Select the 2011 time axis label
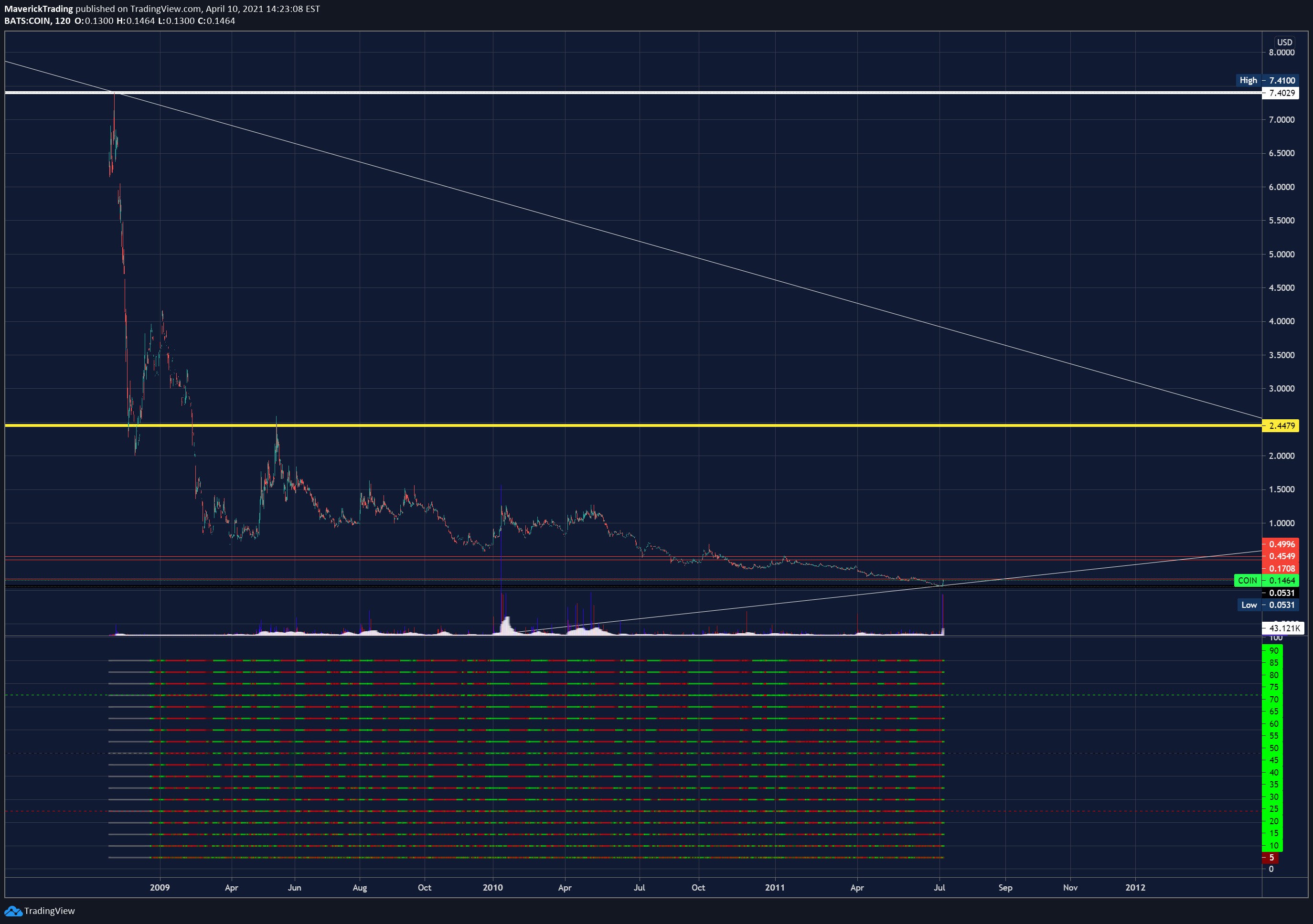1313x924 pixels. (775, 887)
